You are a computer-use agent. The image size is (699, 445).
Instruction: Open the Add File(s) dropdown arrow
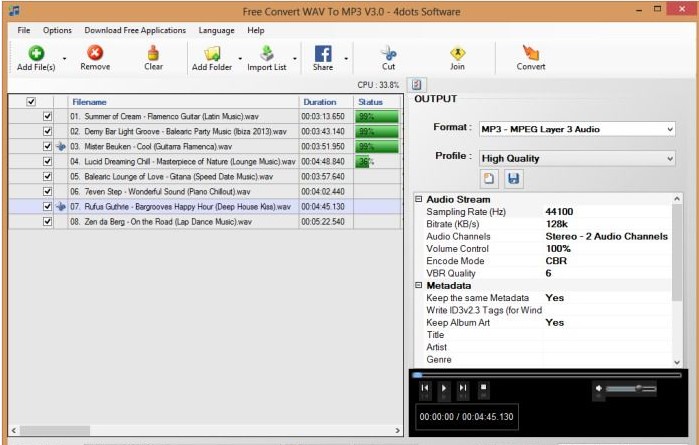pos(64,58)
